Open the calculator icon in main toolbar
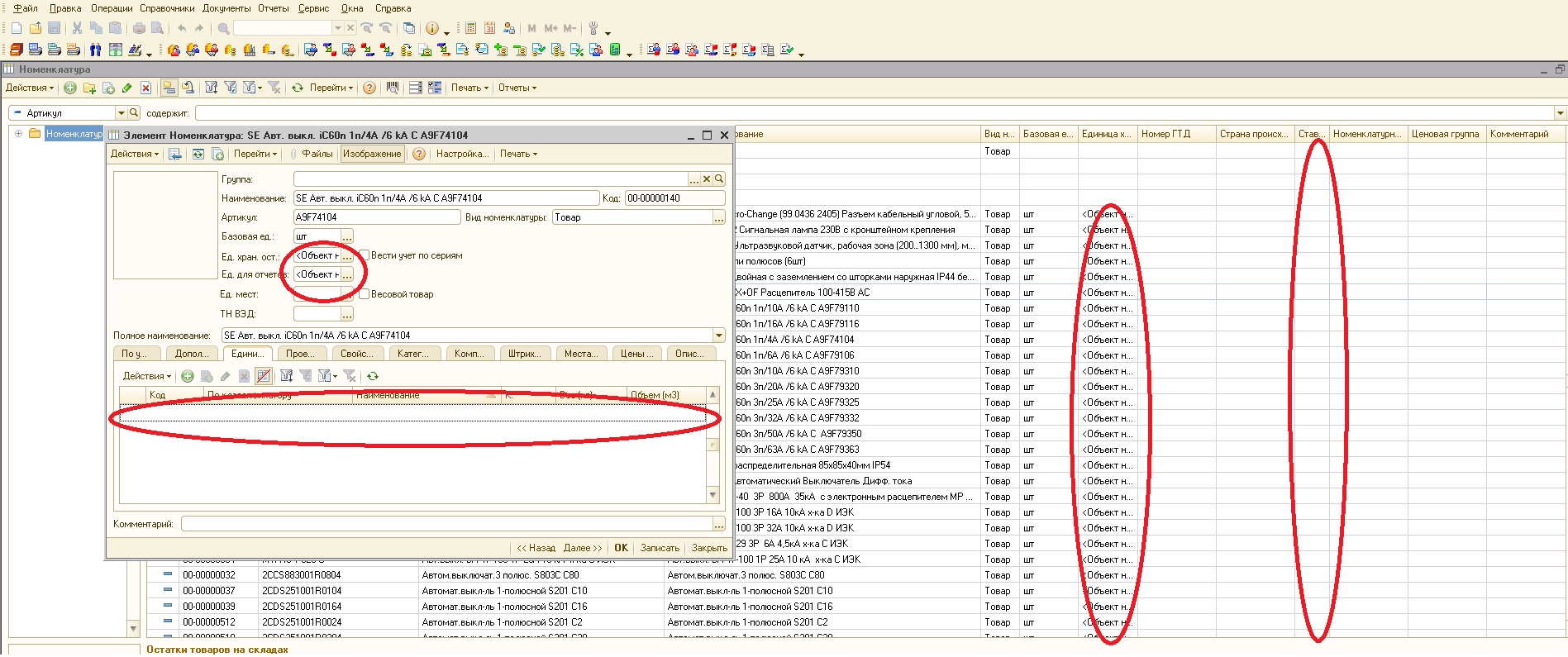Screen dimensions: 1568x657 coord(470,28)
